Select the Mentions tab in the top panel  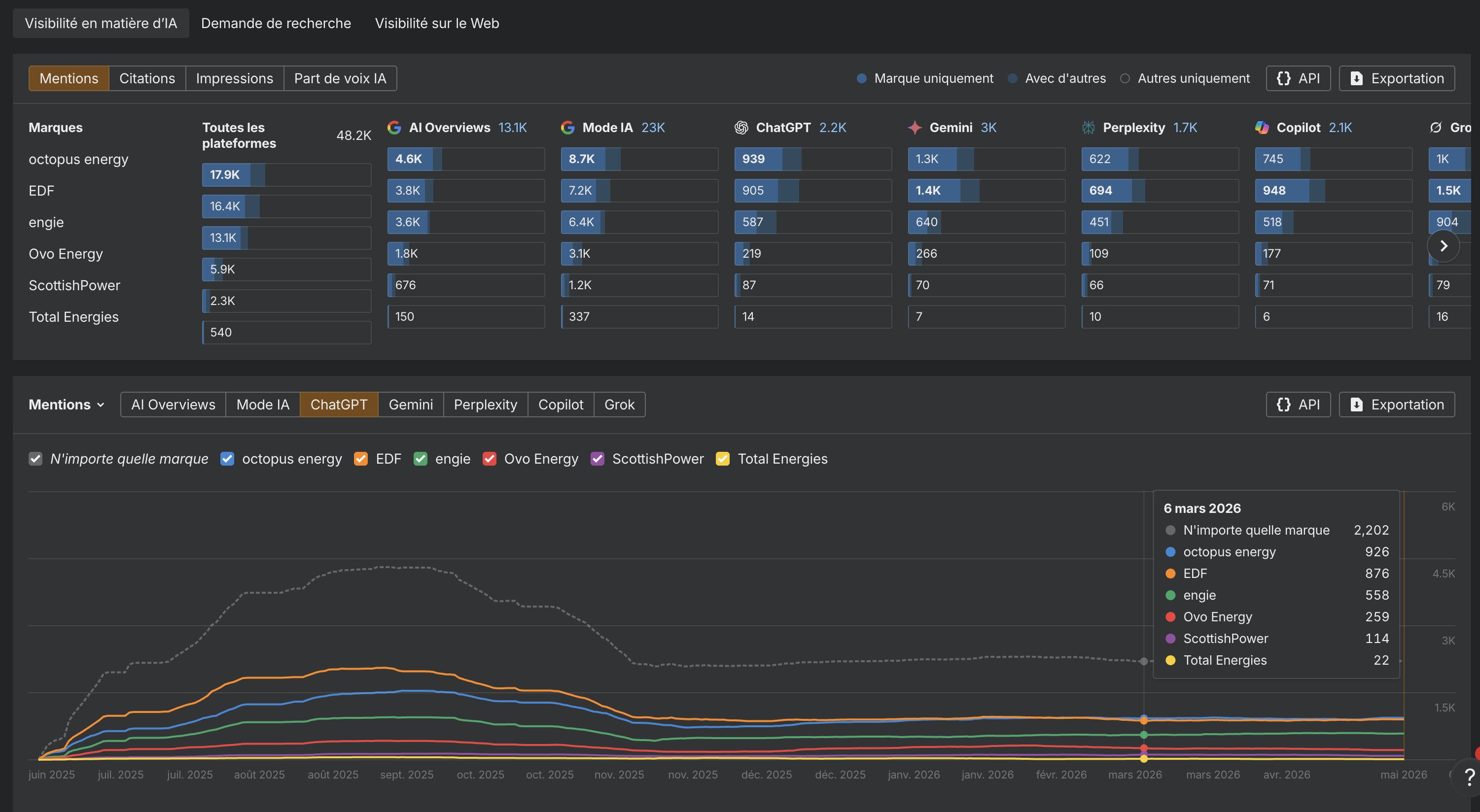(69, 79)
